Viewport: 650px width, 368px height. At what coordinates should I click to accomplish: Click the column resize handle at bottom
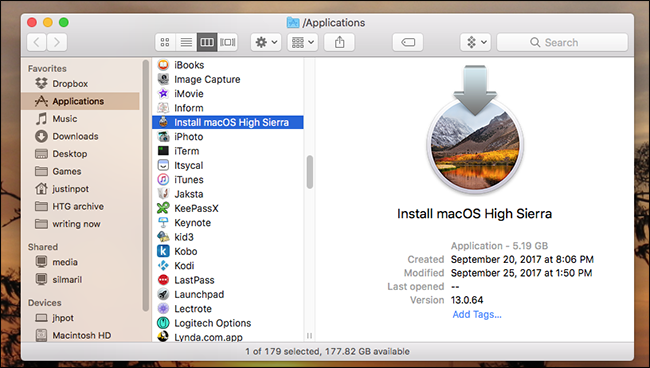309,336
